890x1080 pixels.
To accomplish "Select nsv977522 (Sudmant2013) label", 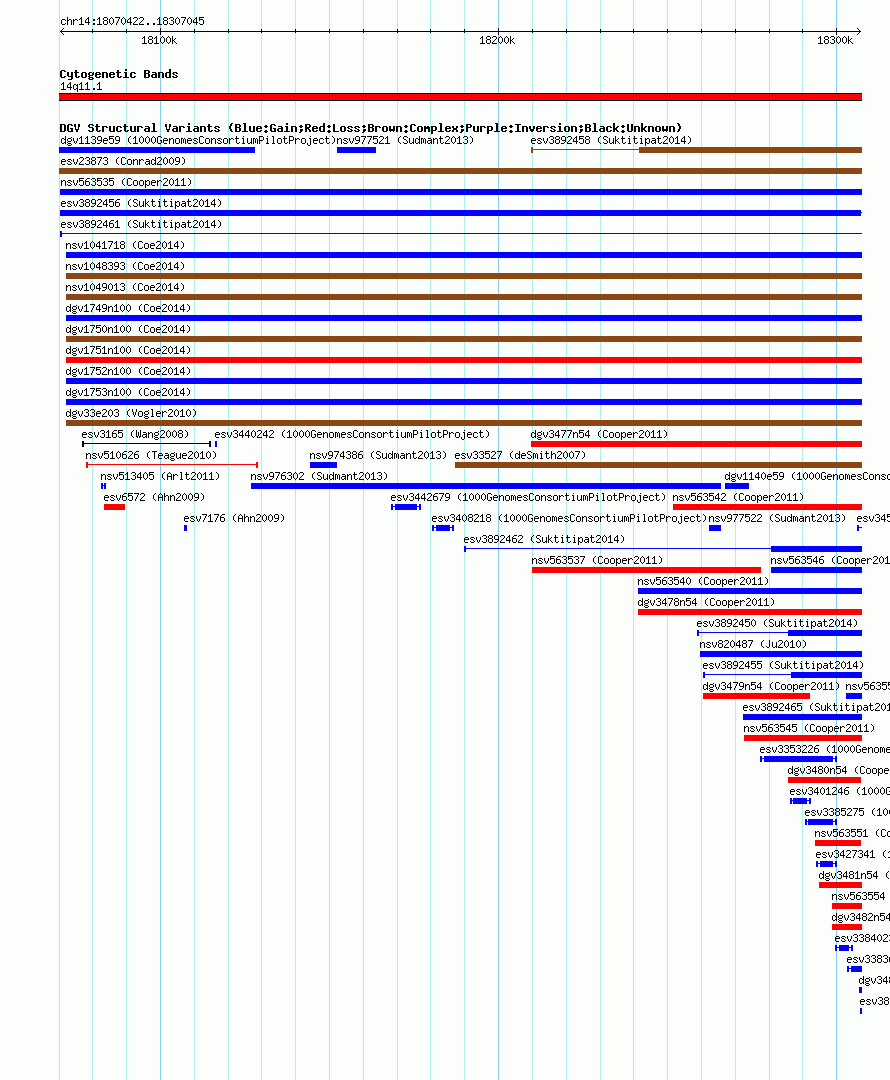I will [777, 519].
